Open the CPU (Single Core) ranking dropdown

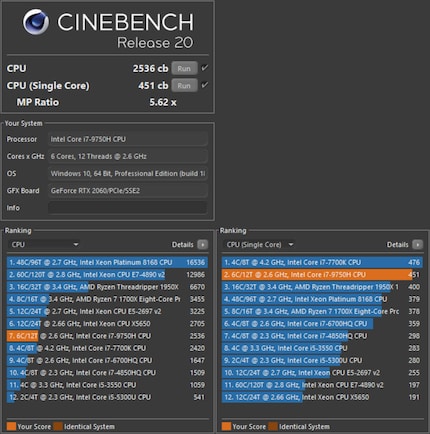coord(259,245)
